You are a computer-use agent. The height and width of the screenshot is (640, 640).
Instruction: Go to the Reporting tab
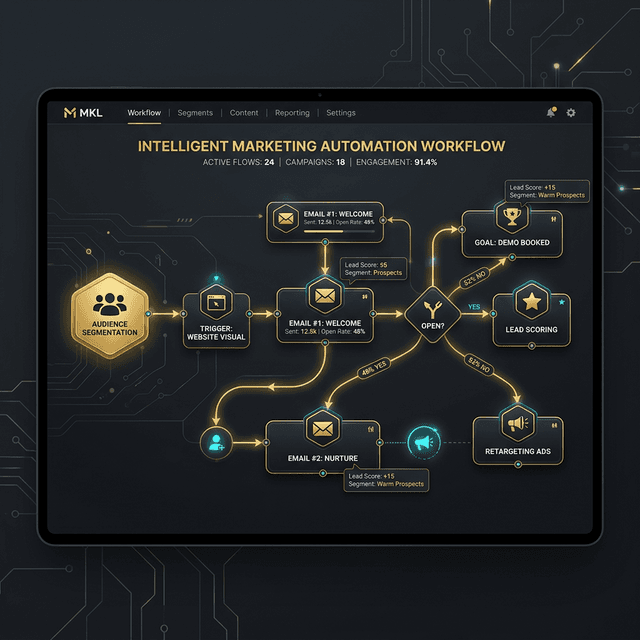click(292, 113)
